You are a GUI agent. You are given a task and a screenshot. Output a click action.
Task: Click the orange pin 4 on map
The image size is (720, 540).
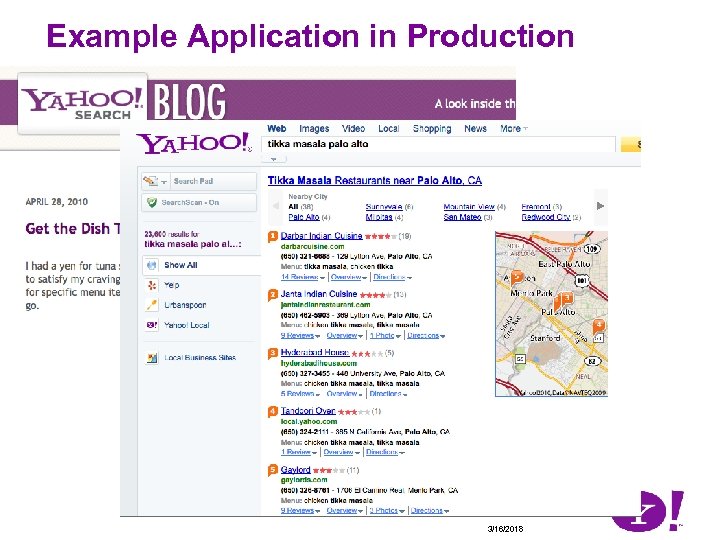coord(598,326)
